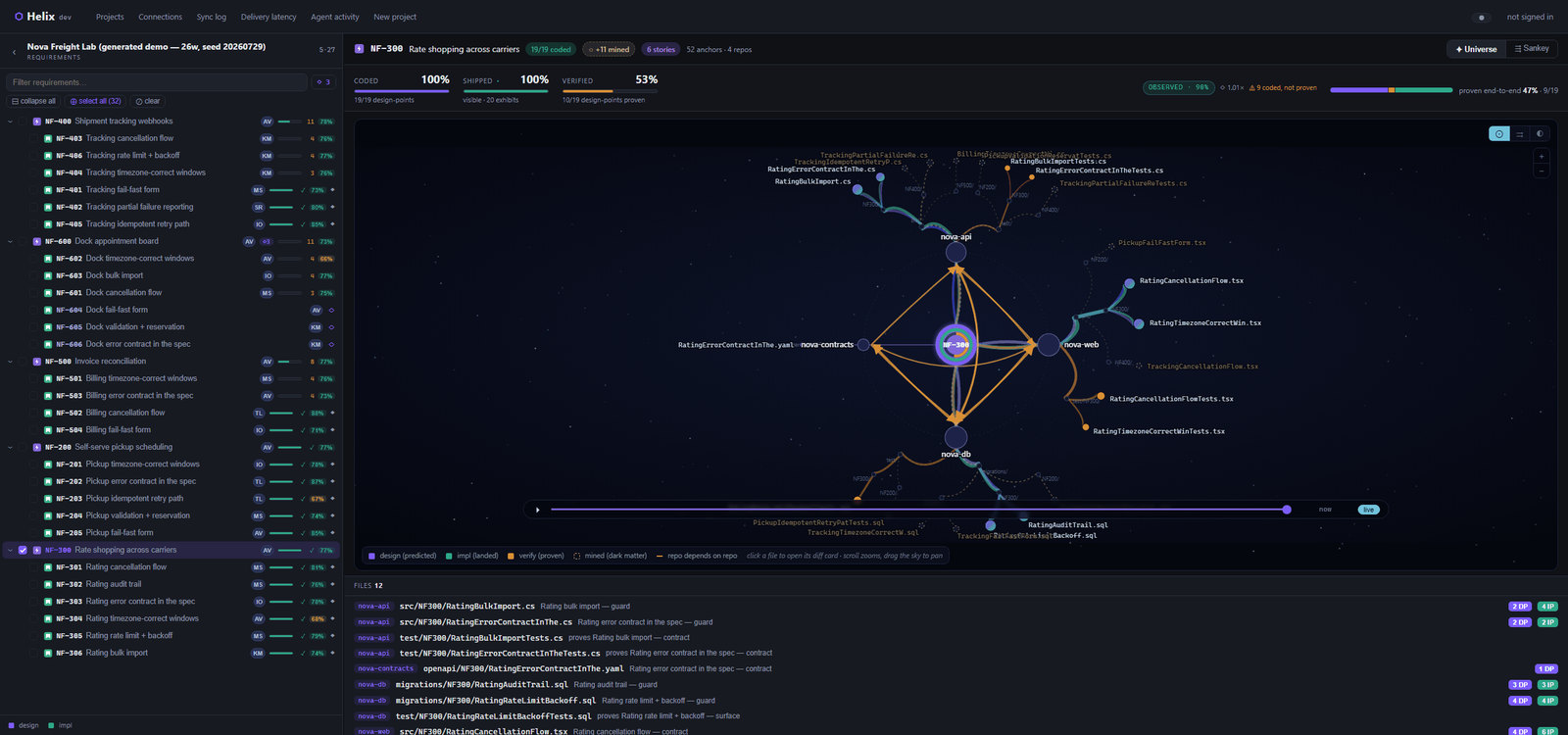Open the Projects menu
Viewport: 1568px width, 735px height.
[x=110, y=17]
